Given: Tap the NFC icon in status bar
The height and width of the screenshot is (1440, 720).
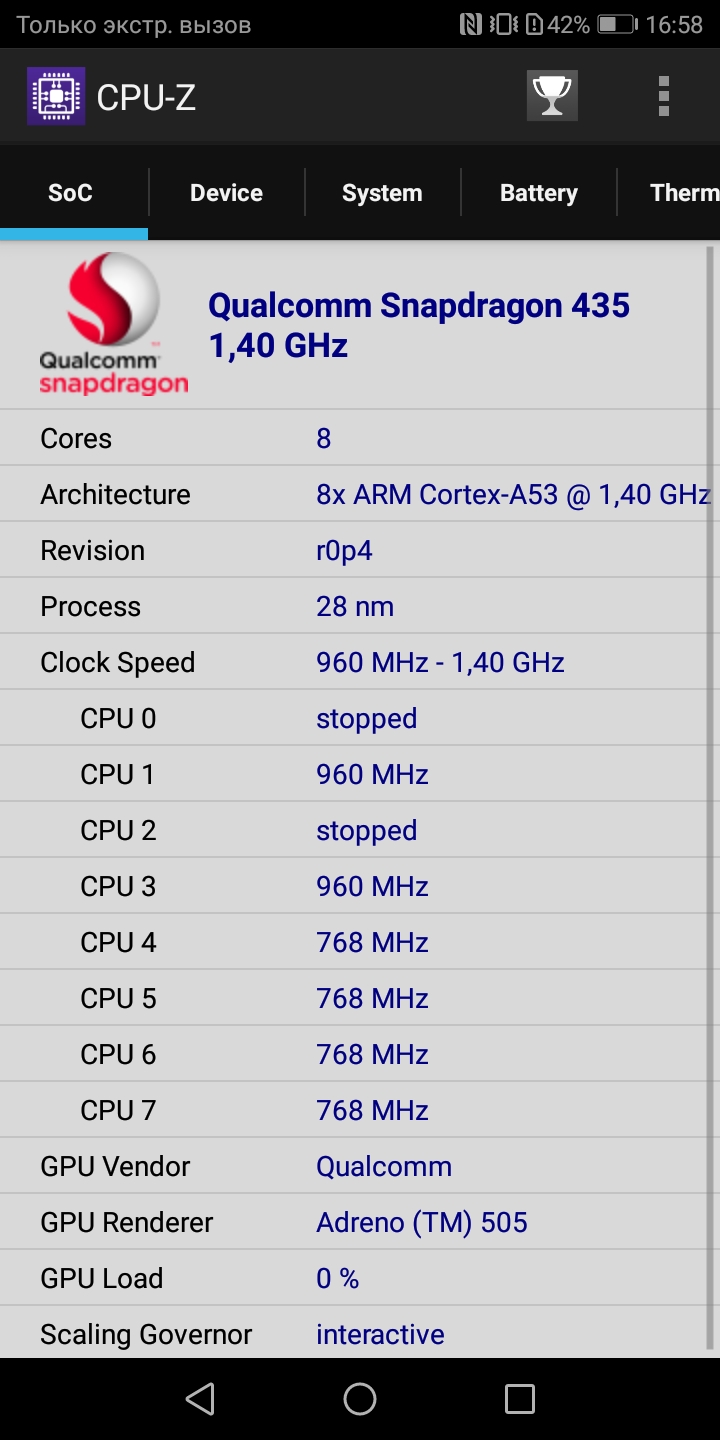Looking at the screenshot, I should [470, 25].
